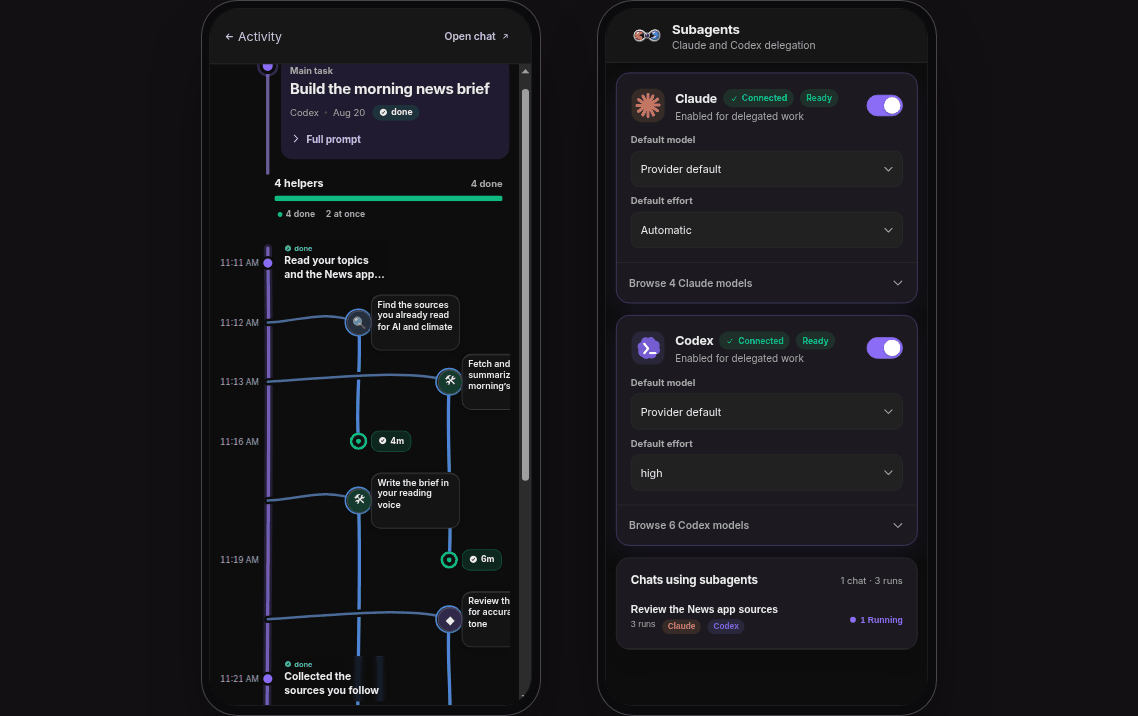Click Codex Ready status badge
1138x716 pixels.
coord(815,341)
